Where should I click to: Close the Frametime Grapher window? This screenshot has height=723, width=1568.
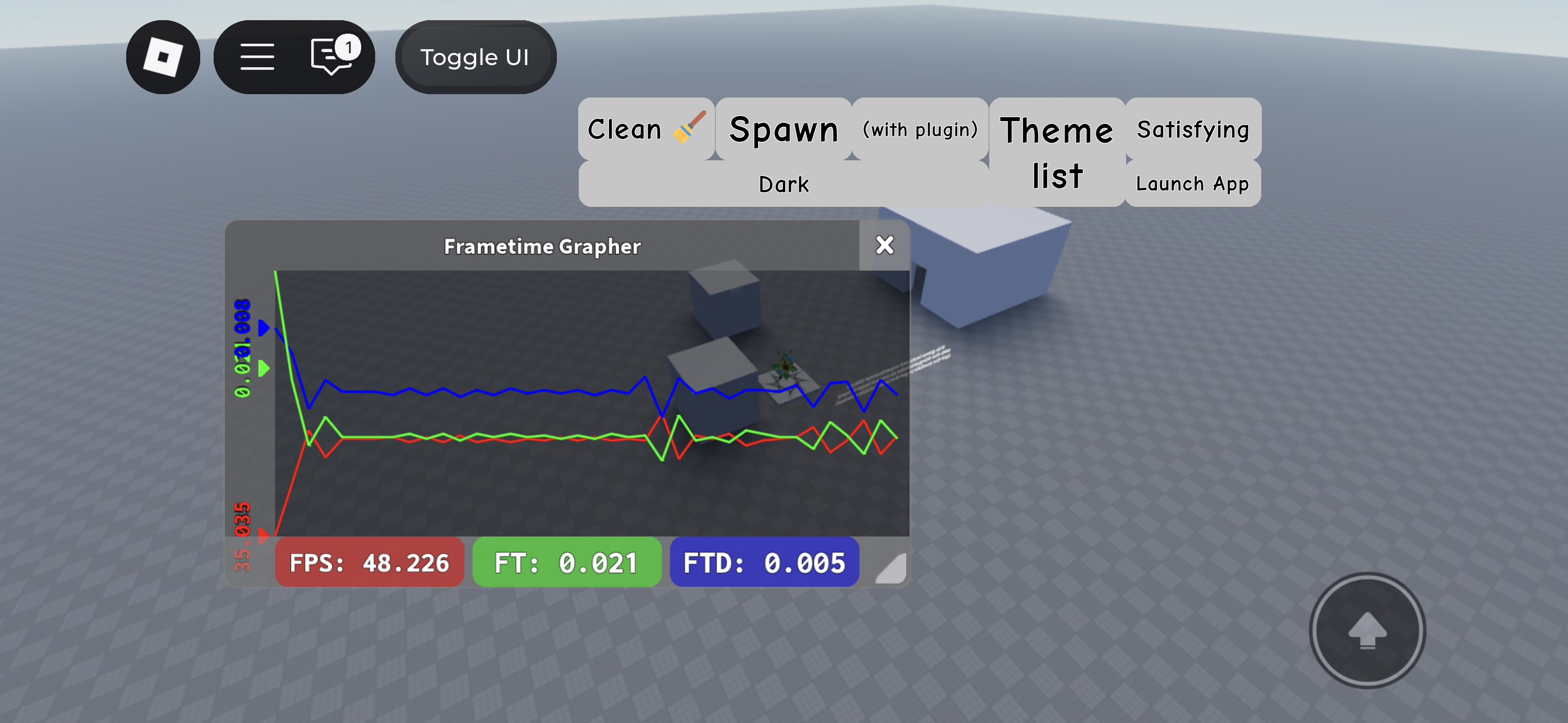884,245
